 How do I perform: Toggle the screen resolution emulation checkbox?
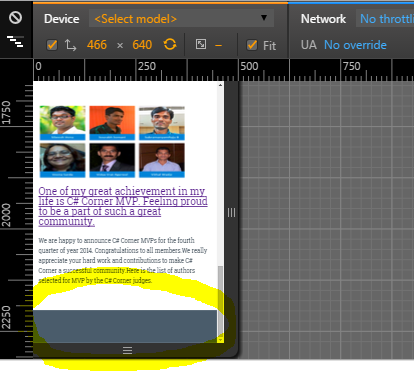(x=52, y=45)
